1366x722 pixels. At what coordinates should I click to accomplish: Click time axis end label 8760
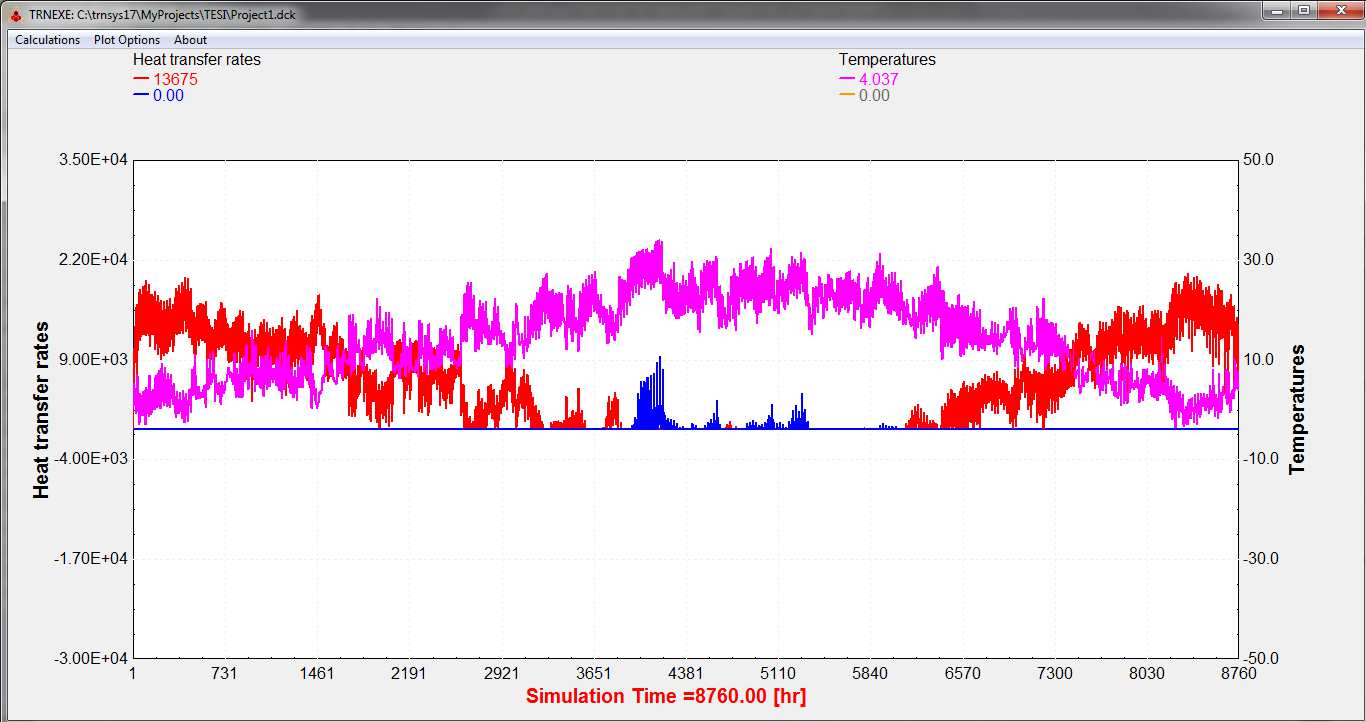(x=1239, y=674)
